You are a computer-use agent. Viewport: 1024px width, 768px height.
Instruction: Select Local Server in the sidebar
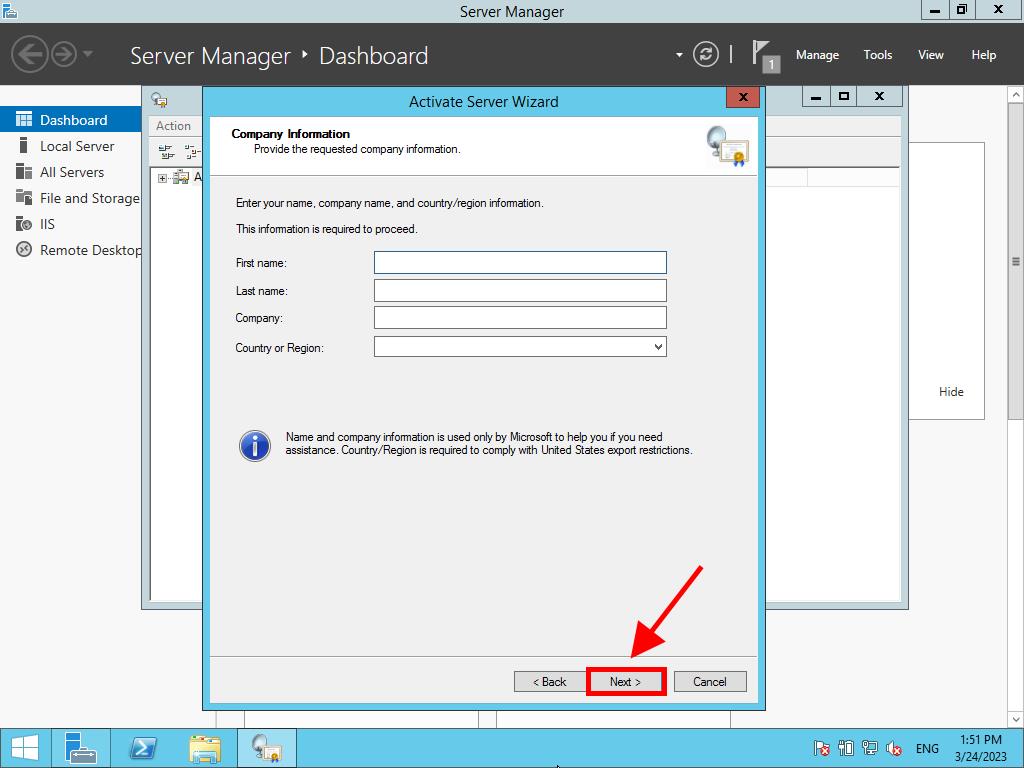coord(71,146)
